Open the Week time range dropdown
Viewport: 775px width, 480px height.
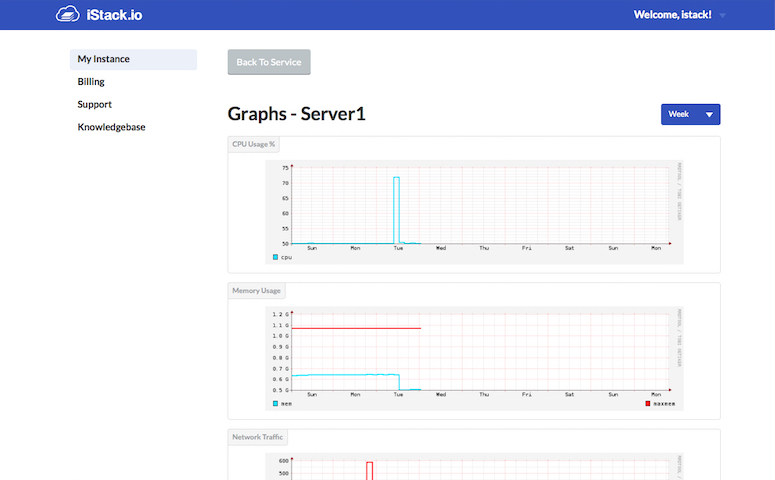coord(690,114)
